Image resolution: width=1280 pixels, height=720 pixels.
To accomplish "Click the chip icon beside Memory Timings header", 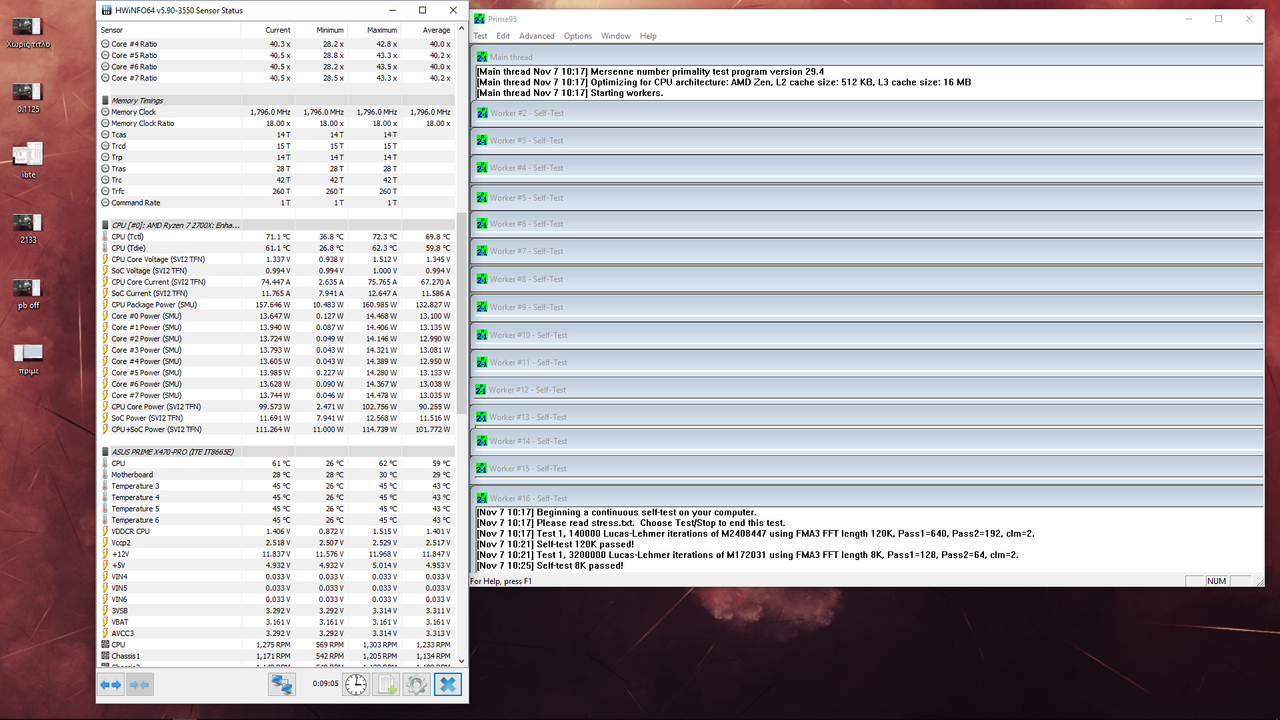I will (105, 100).
